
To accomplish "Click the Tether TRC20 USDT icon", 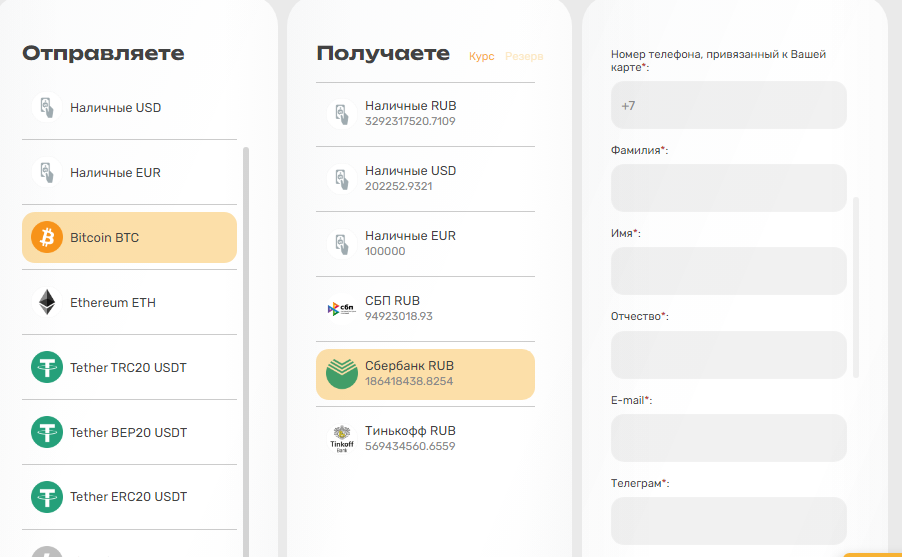I will 46,367.
